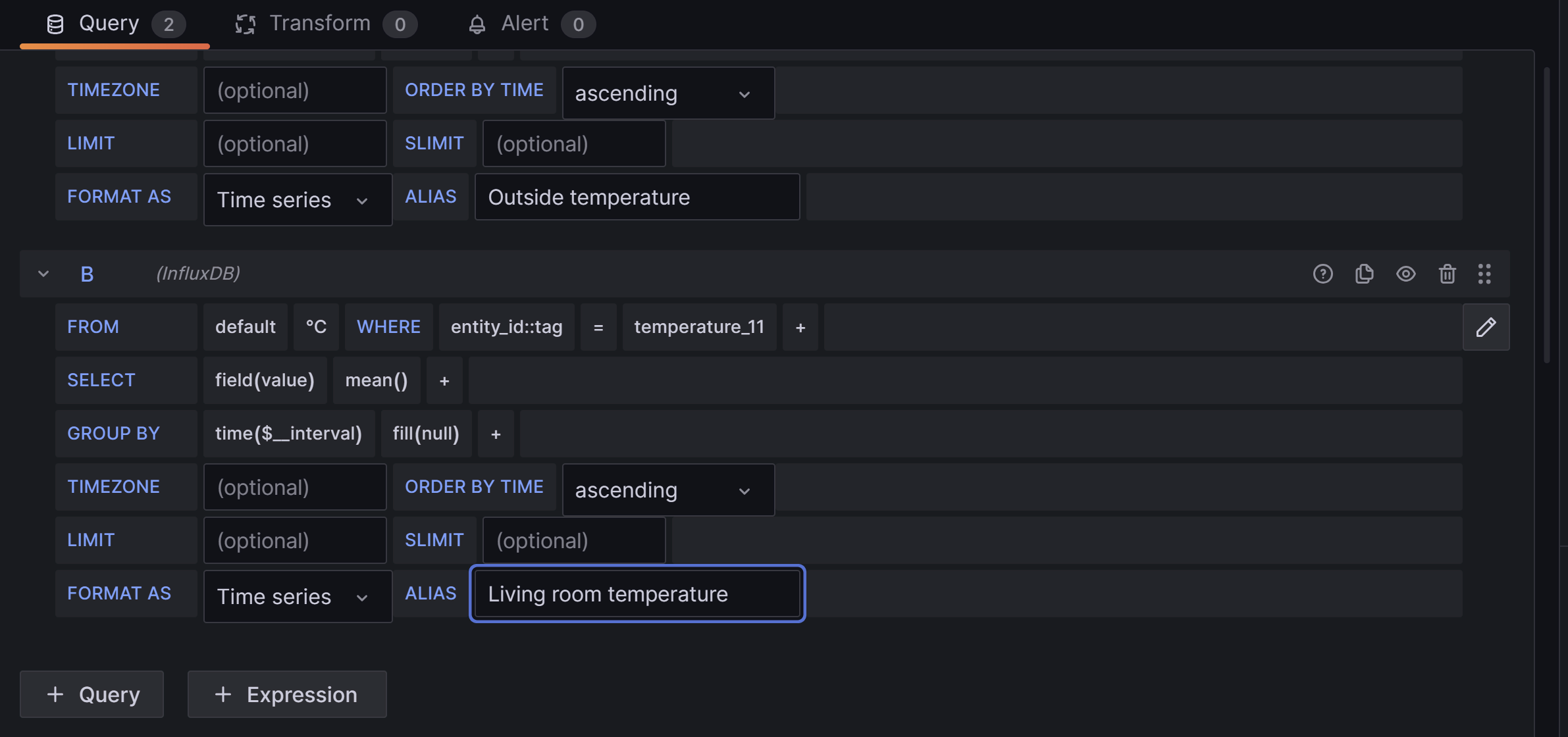Click ALIAS field for Living room temperature

637,593
